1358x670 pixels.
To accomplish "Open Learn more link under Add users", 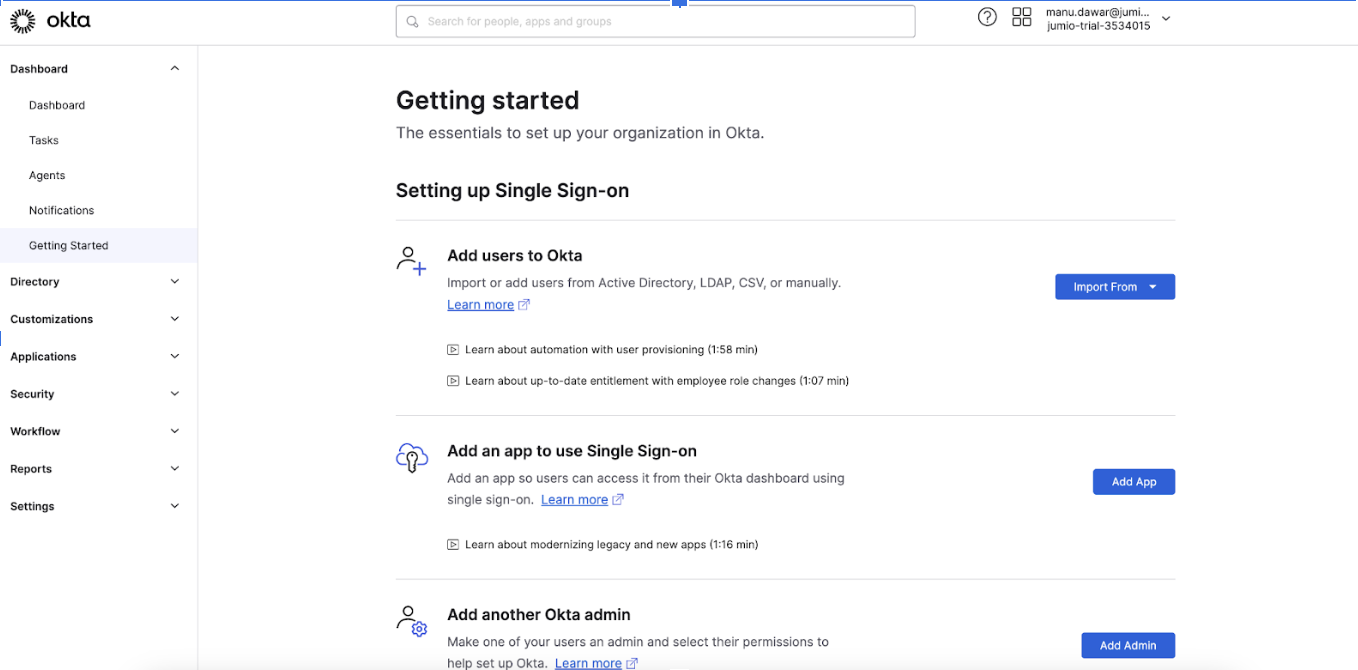I will [x=480, y=305].
